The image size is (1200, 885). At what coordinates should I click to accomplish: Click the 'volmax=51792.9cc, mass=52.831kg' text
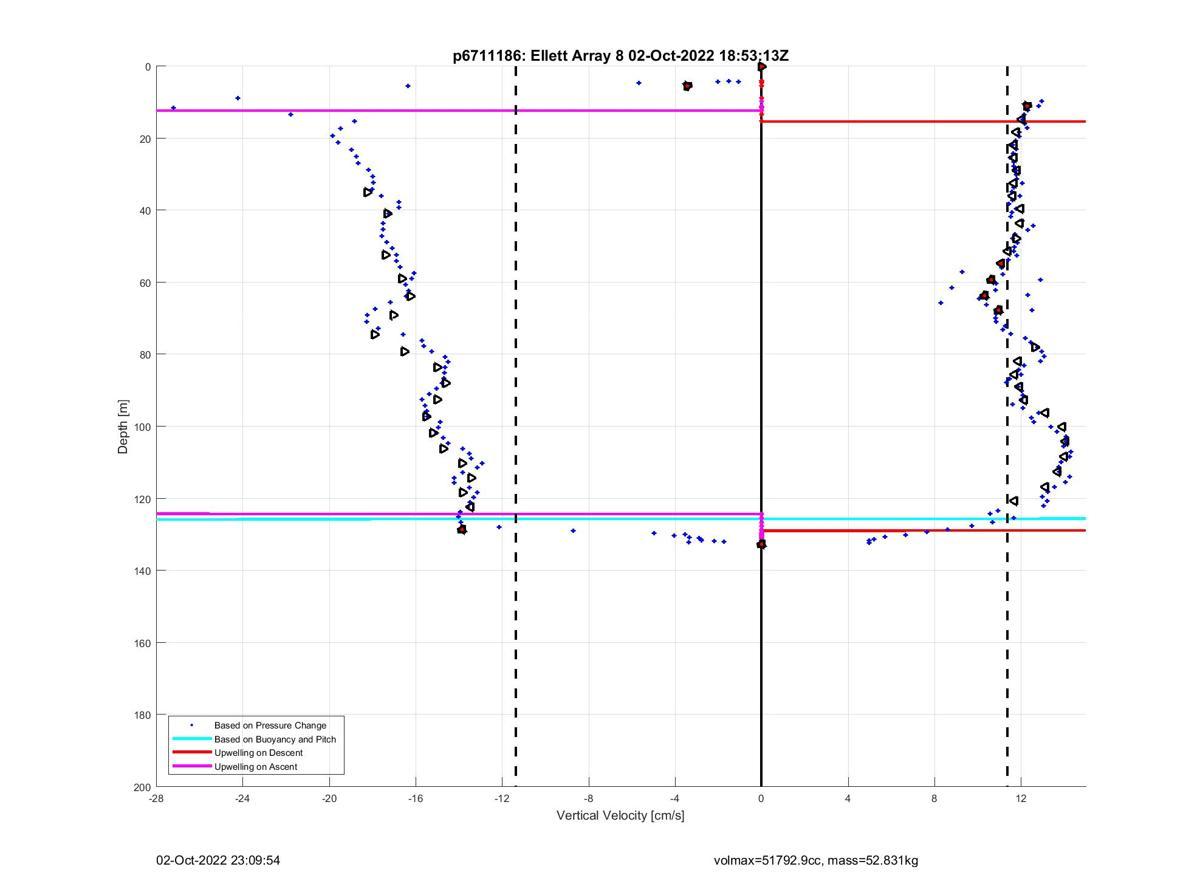coord(816,860)
